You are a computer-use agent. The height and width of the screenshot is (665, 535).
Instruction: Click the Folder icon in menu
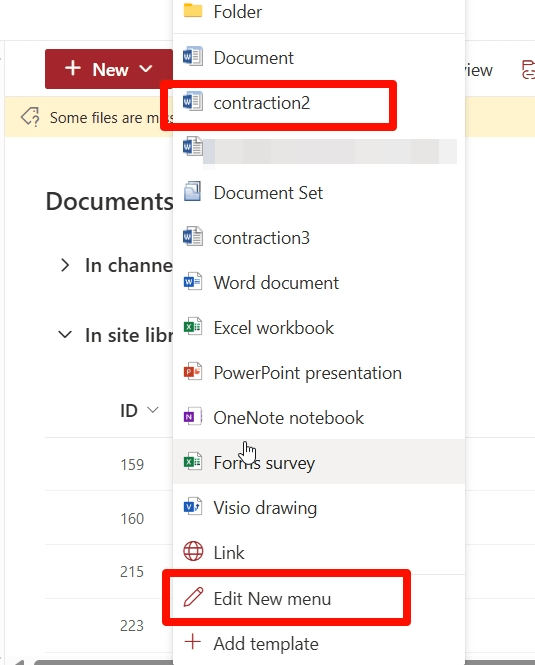(193, 10)
